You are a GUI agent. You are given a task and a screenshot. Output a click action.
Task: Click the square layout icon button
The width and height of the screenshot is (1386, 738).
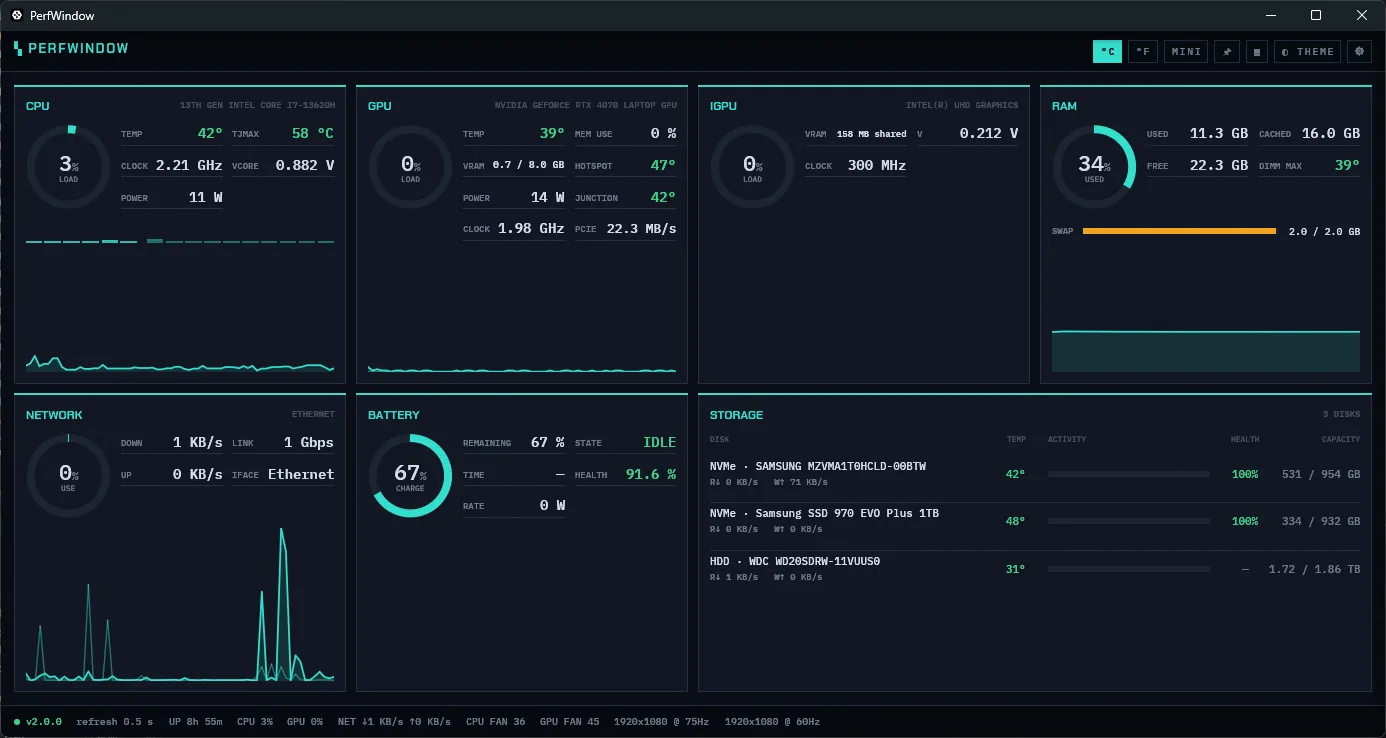click(x=1257, y=52)
